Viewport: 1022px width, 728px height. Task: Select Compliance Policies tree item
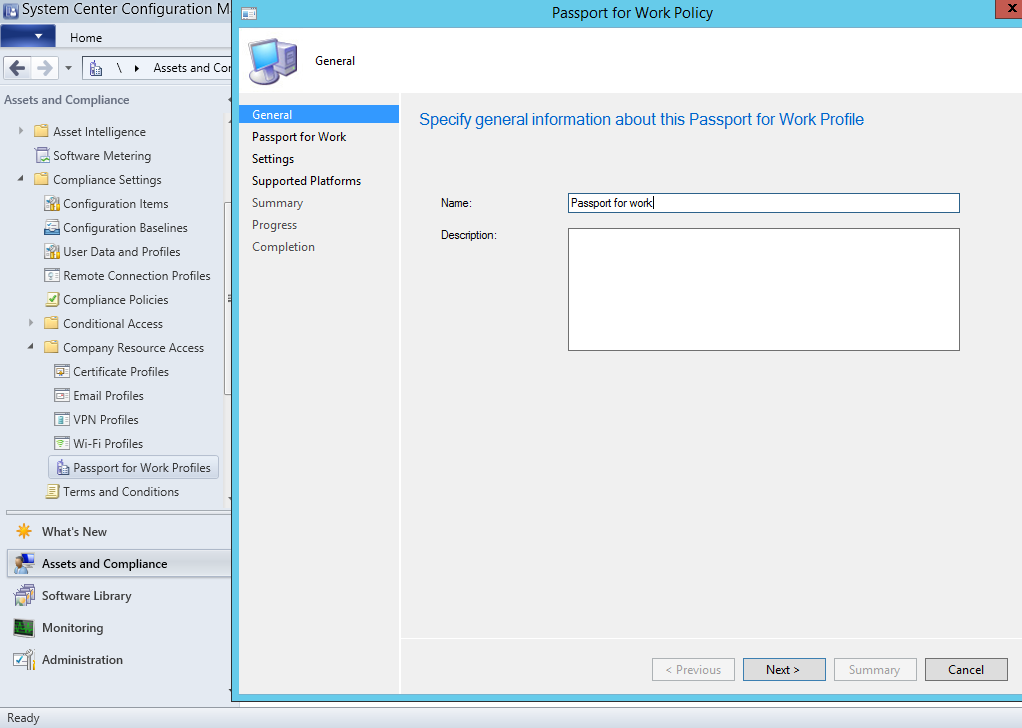115,299
